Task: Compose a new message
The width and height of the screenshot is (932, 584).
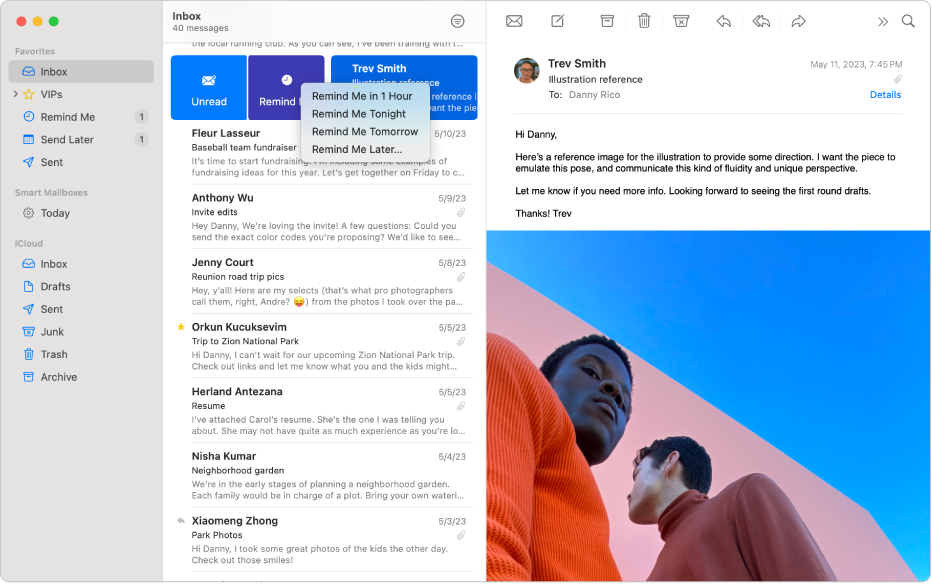Action: (x=557, y=20)
